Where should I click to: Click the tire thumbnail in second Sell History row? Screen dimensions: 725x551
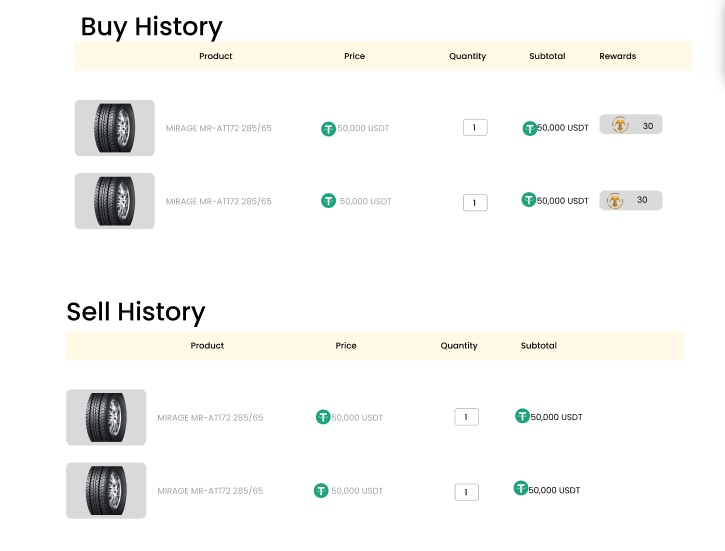point(106,490)
